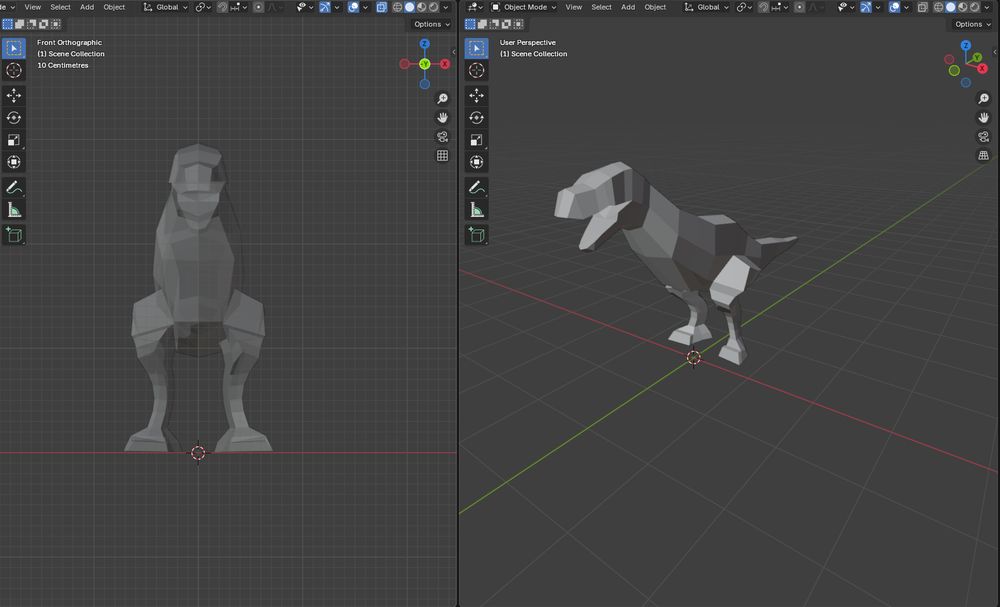Click the 3D cursor tool
Image resolution: width=1000 pixels, height=607 pixels.
click(14, 70)
